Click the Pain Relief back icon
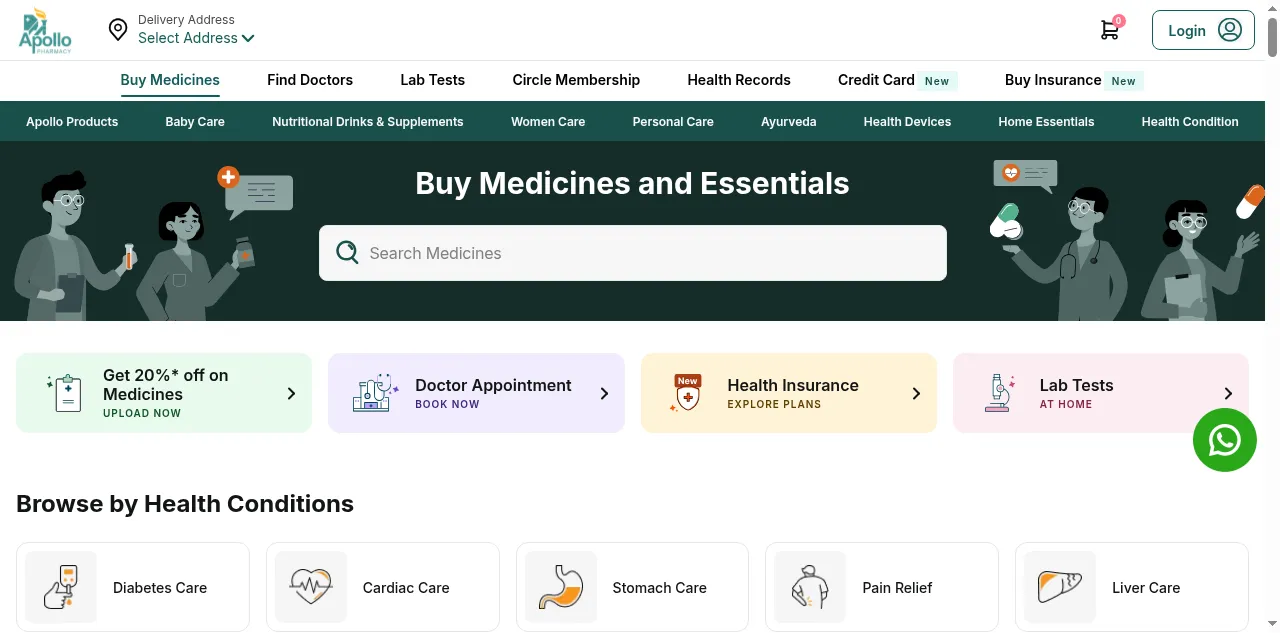 click(809, 587)
